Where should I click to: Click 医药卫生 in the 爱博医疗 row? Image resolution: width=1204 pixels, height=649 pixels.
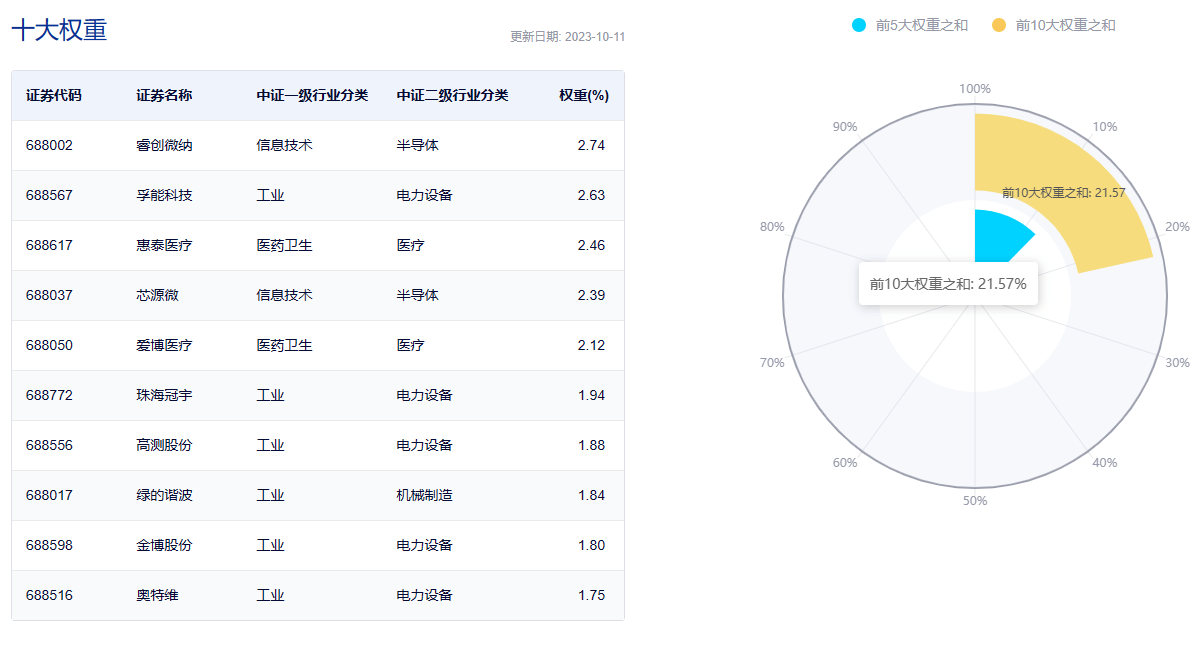click(x=284, y=345)
